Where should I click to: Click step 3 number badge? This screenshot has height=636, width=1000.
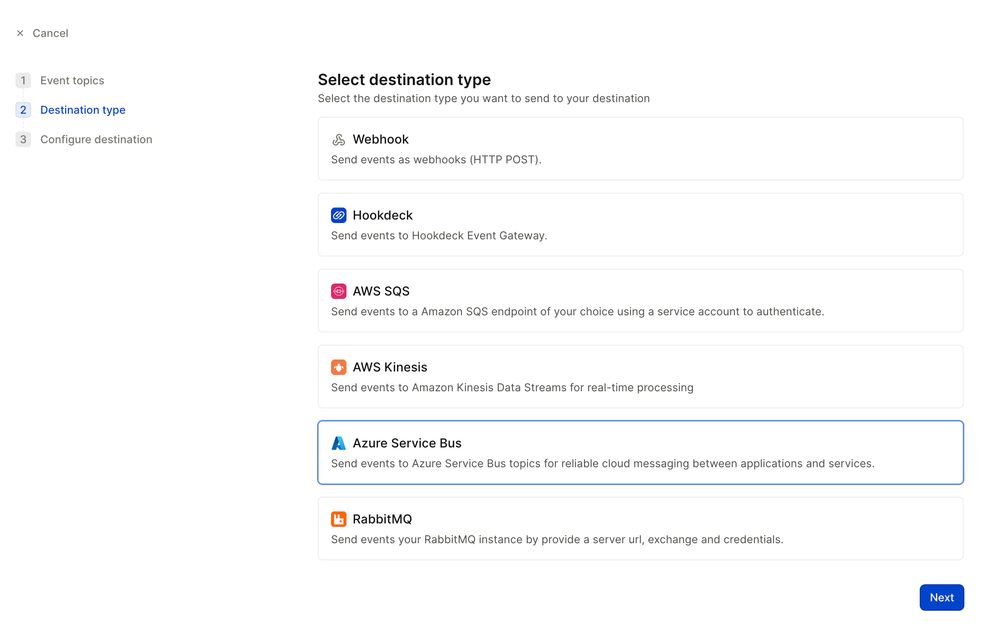pyautogui.click(x=23, y=139)
